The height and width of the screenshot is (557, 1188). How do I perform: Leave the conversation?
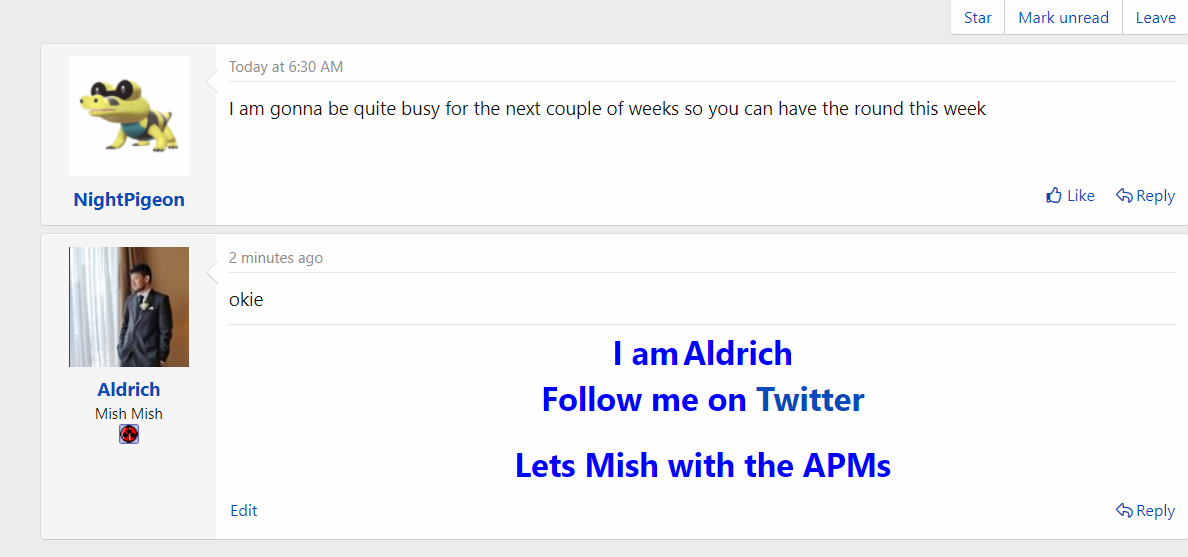coord(1155,17)
